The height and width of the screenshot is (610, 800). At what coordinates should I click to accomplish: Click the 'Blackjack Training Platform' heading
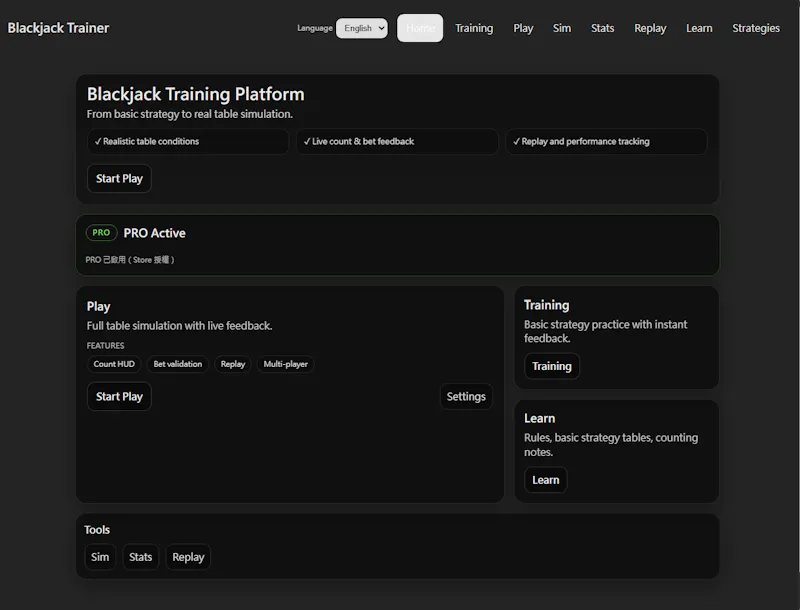(x=195, y=94)
